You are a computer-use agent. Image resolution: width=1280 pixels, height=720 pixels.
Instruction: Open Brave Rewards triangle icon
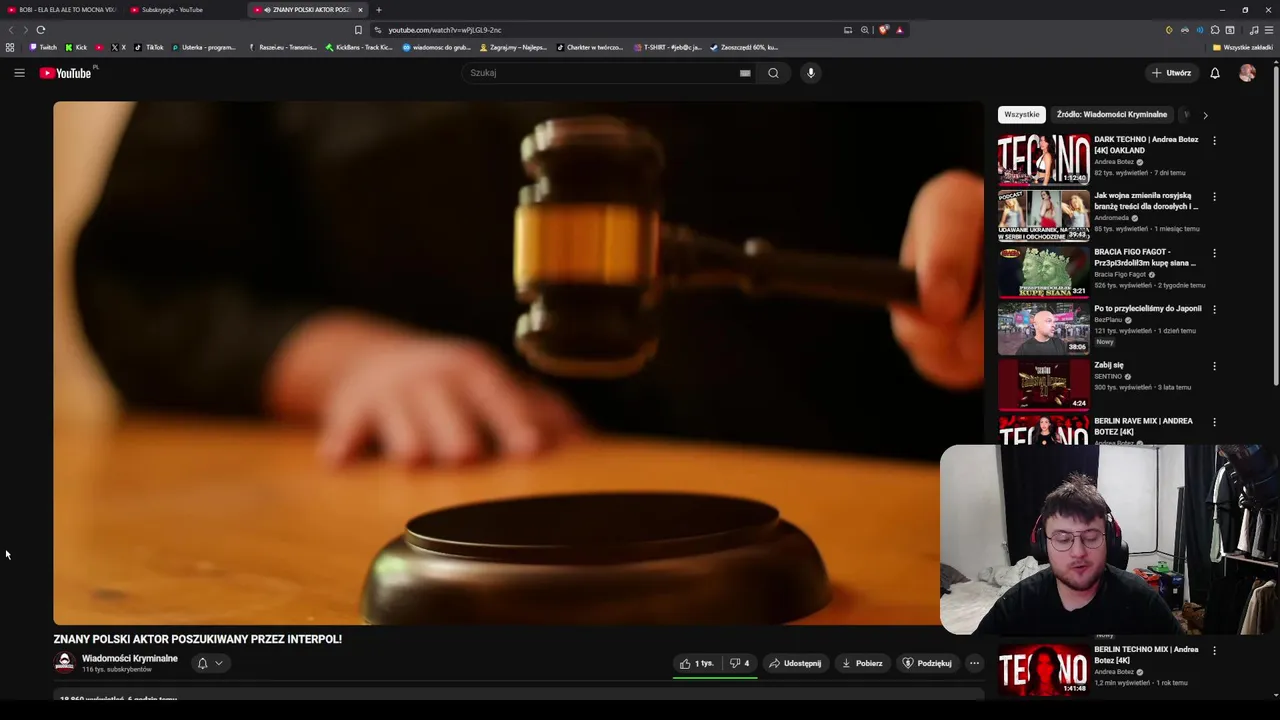click(x=899, y=30)
